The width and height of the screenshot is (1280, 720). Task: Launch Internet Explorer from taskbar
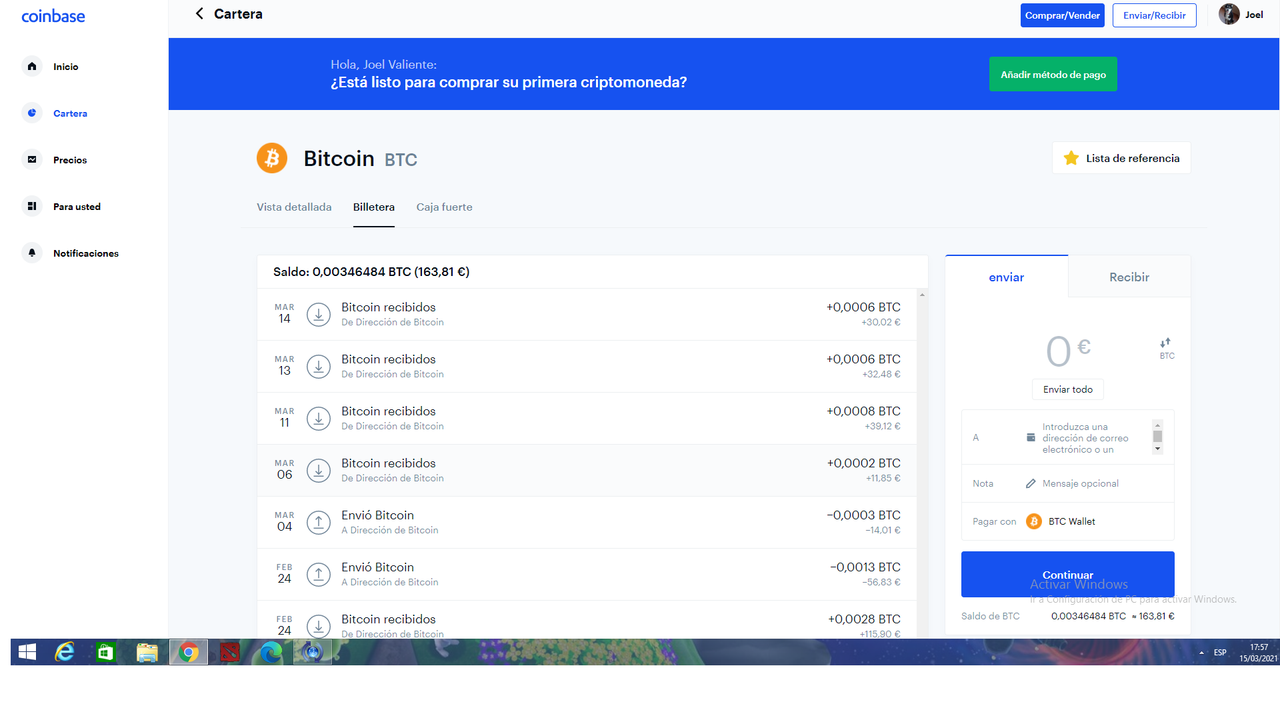[x=66, y=652]
